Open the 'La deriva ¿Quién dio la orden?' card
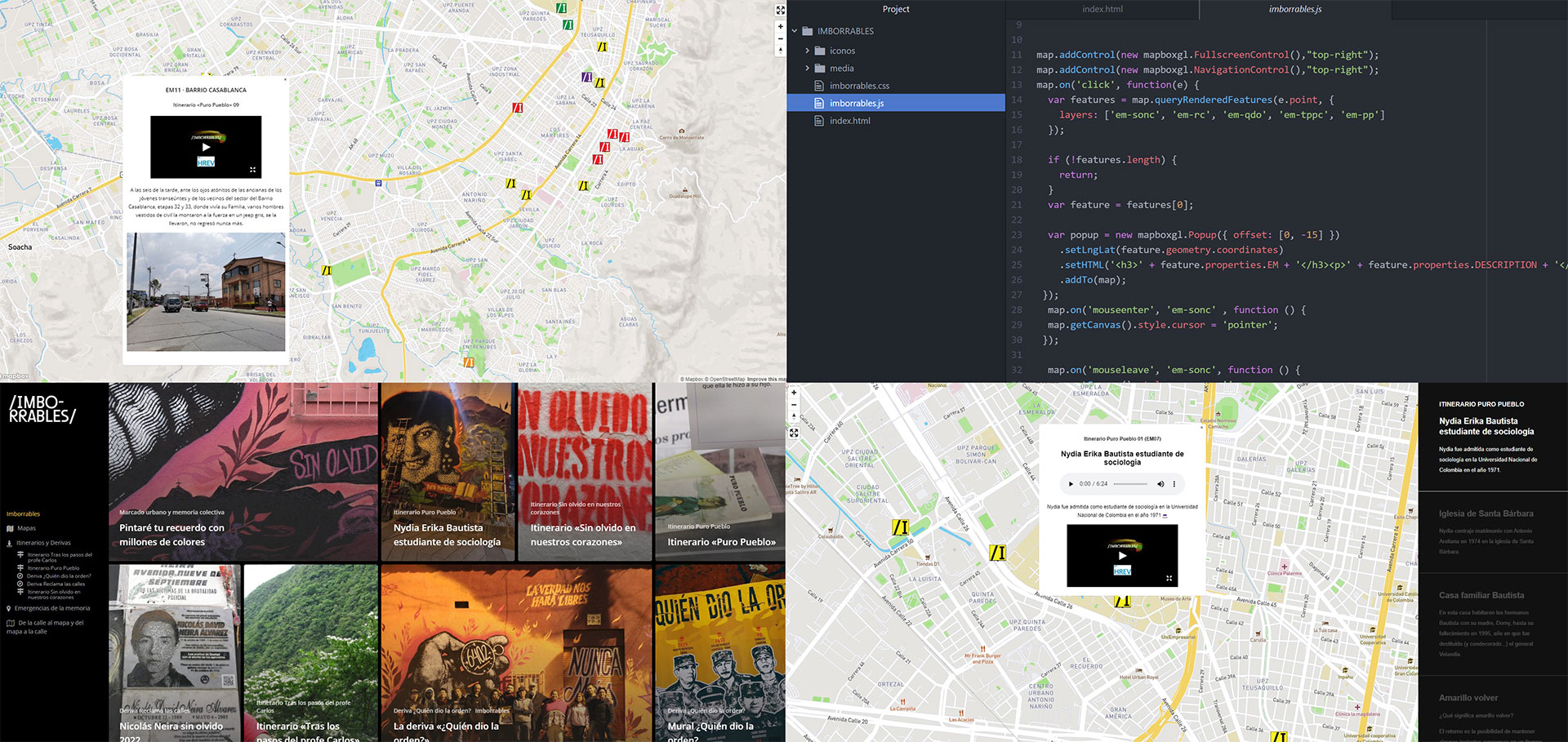 click(x=516, y=653)
